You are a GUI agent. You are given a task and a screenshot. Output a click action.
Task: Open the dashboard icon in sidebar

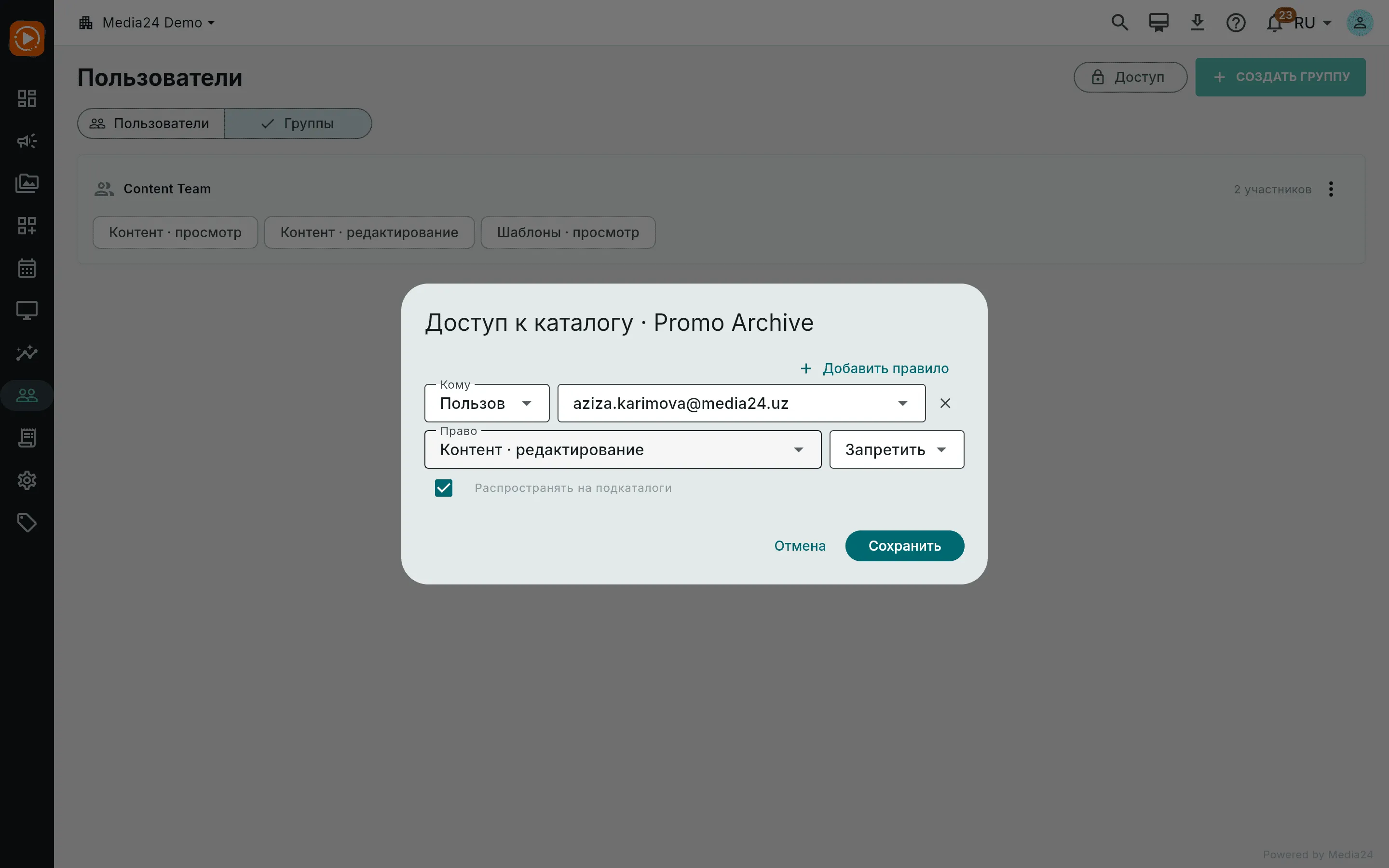(27, 98)
